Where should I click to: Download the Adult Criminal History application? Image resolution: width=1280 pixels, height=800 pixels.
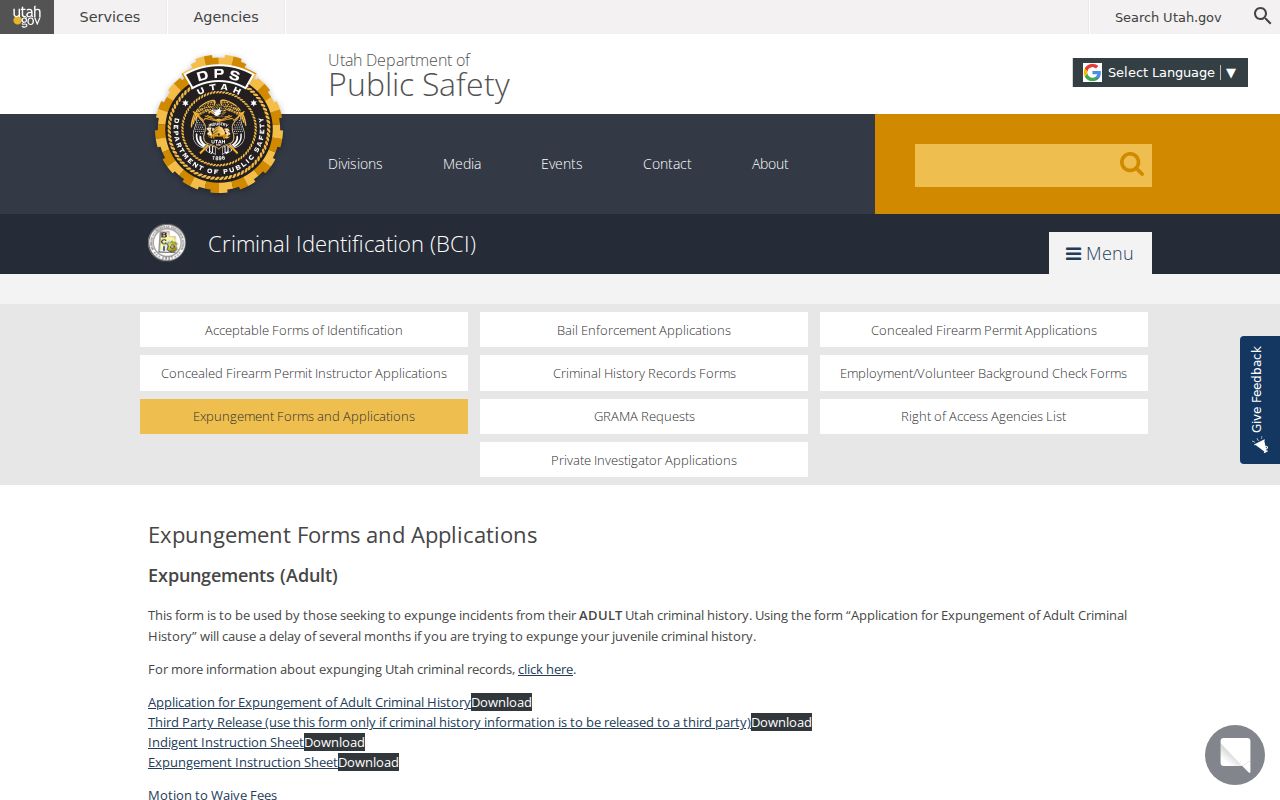click(502, 702)
